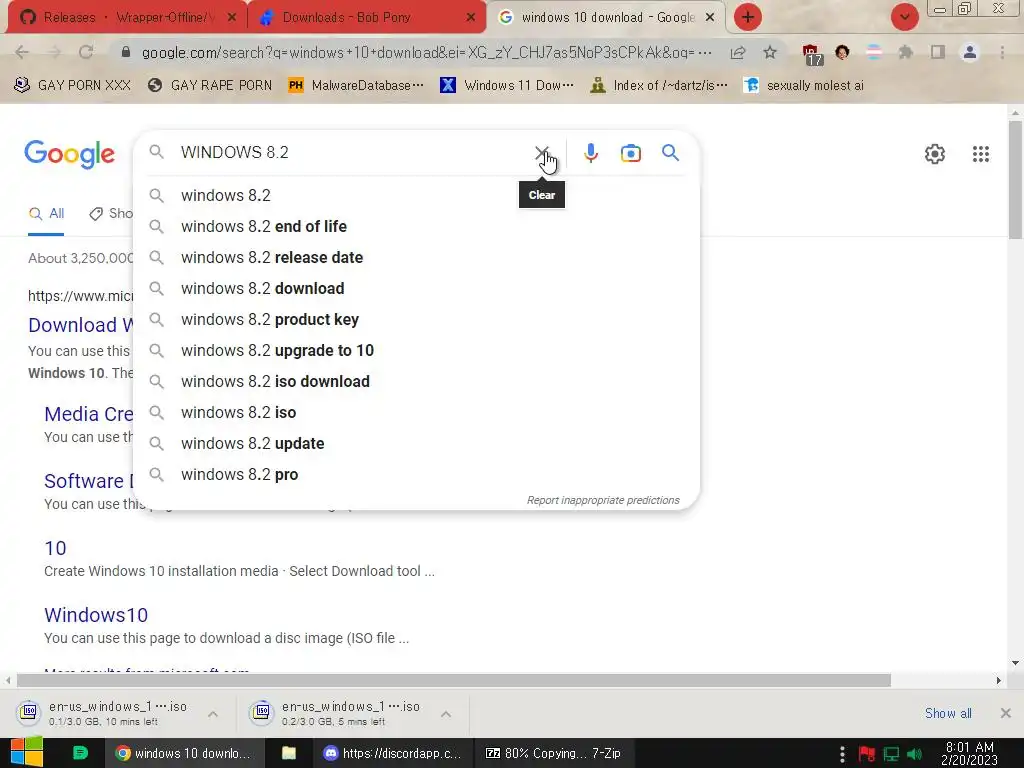
Task: Open File Explorer from the taskbar
Action: (x=289, y=753)
